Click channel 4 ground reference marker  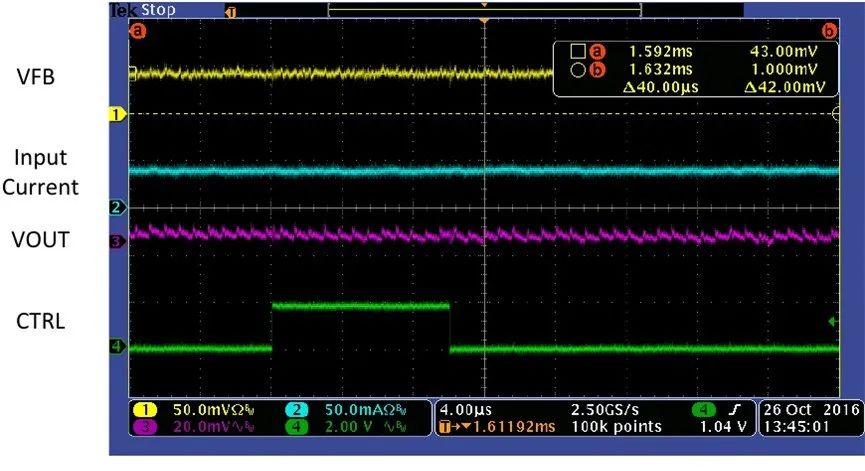[117, 346]
